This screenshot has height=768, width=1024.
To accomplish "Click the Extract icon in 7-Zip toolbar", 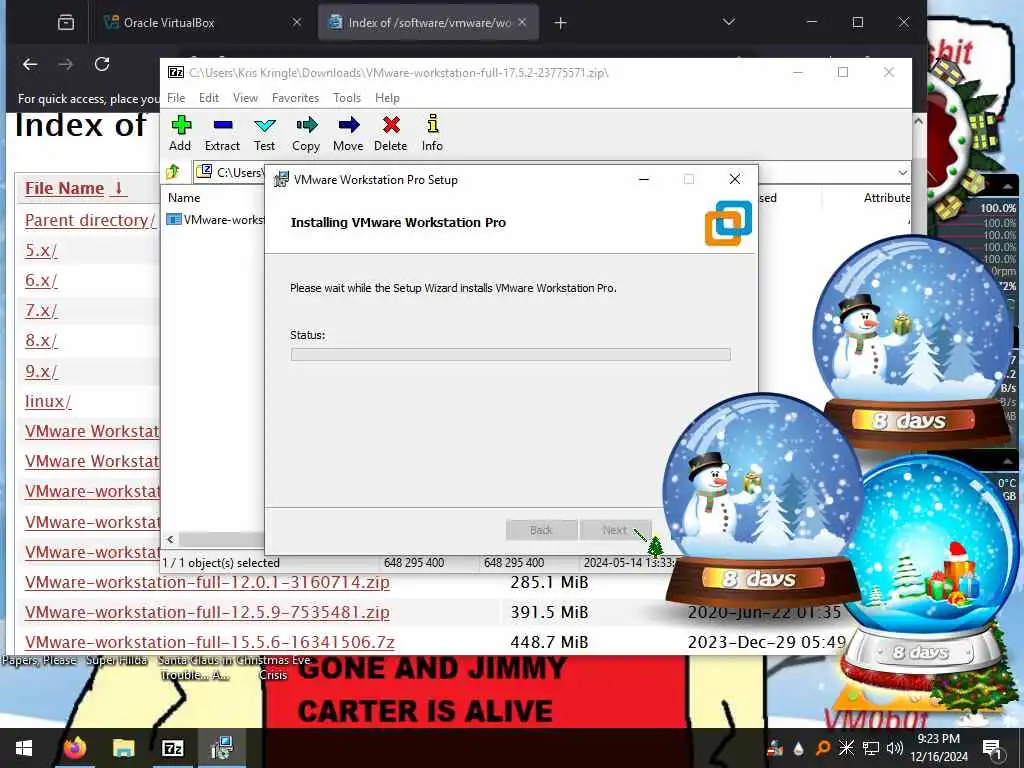I will pyautogui.click(x=223, y=125).
